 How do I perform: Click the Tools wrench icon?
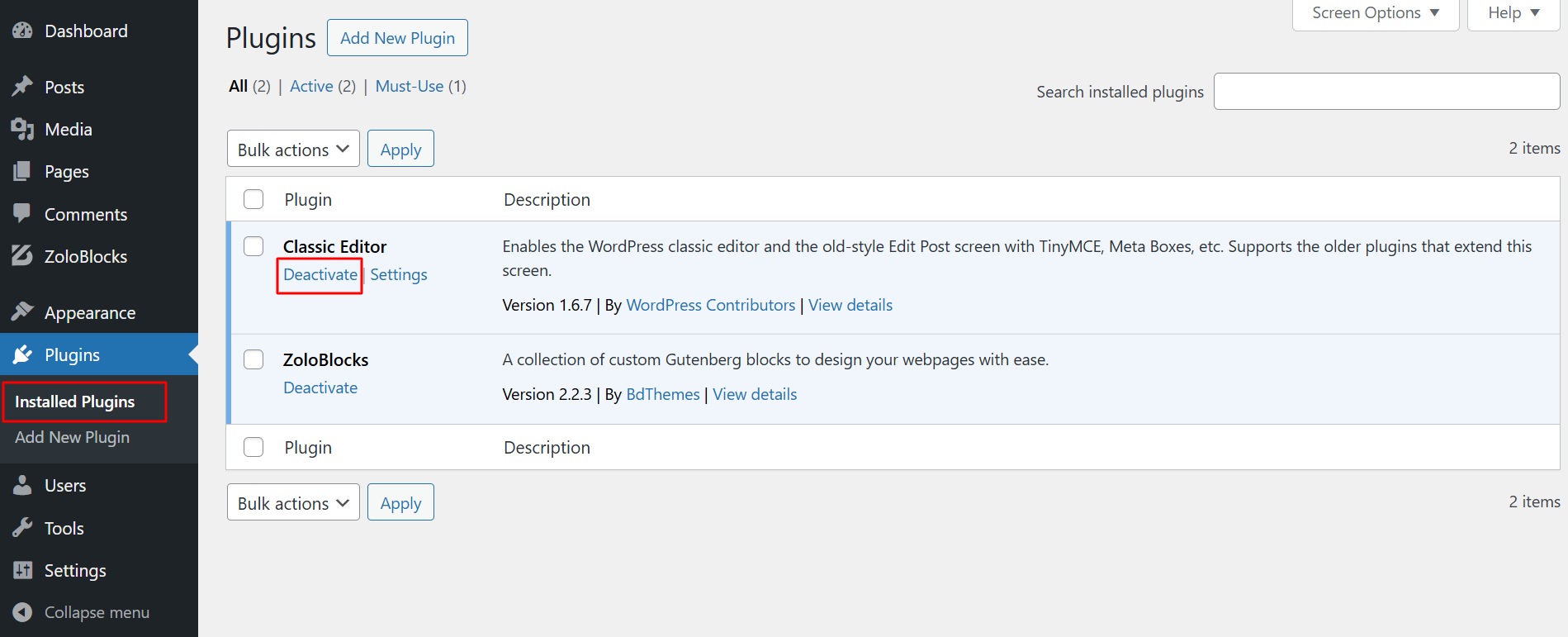coord(22,528)
